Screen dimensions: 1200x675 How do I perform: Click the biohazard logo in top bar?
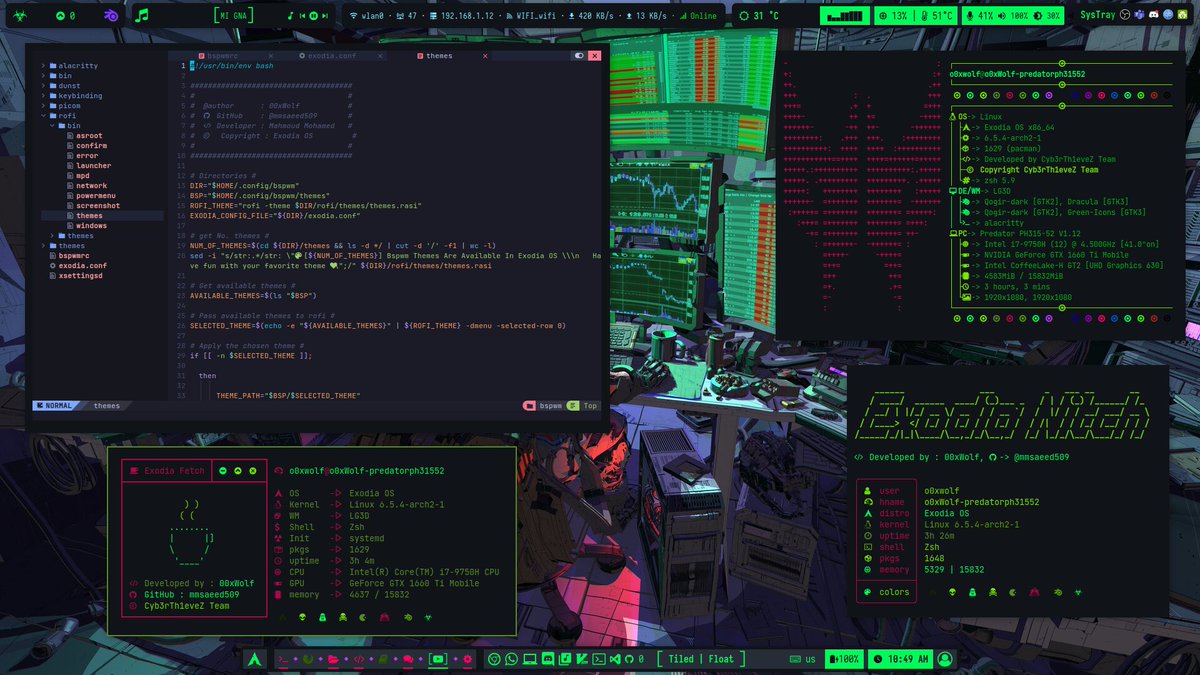pos(21,16)
